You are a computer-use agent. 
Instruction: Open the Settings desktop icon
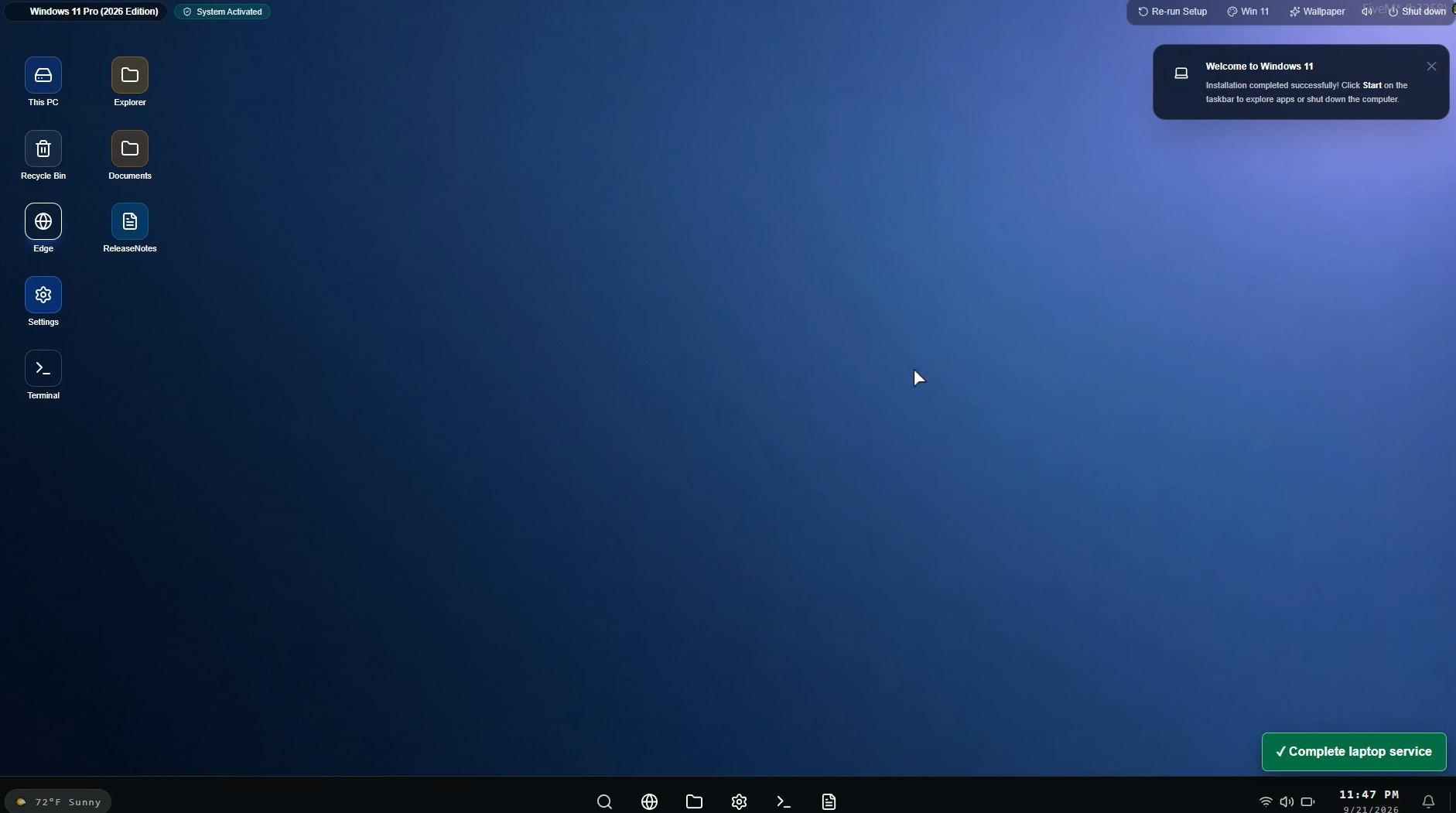click(43, 301)
